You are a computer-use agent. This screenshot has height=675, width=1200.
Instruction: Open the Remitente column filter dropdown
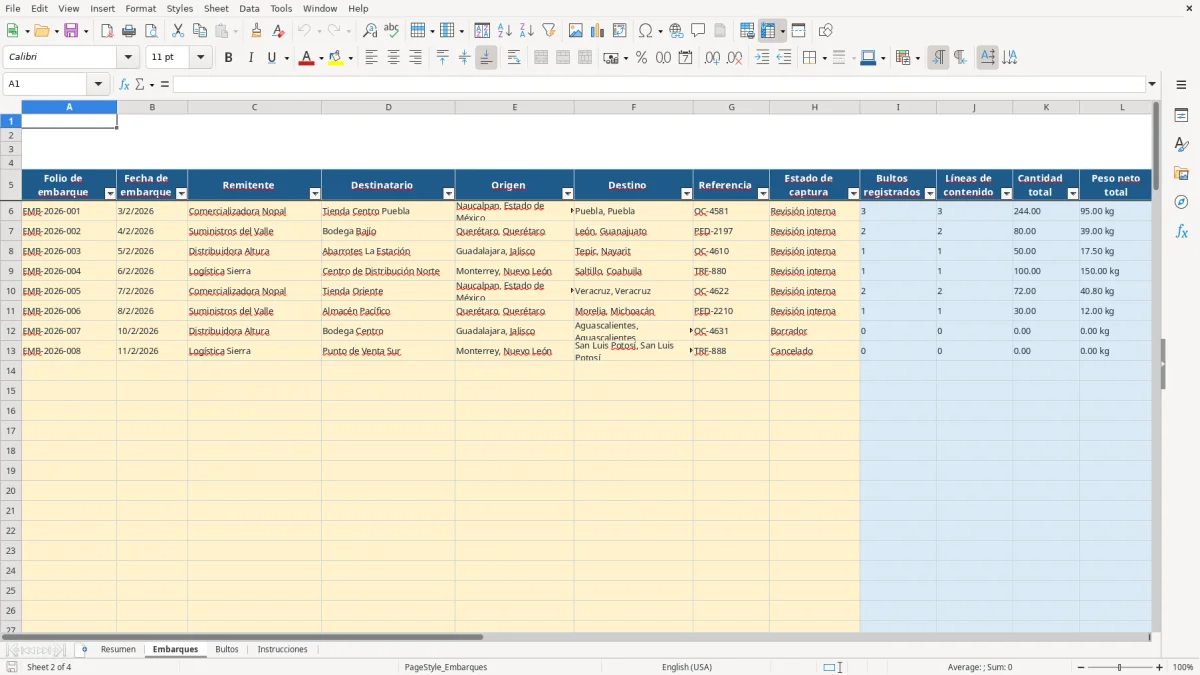315,193
